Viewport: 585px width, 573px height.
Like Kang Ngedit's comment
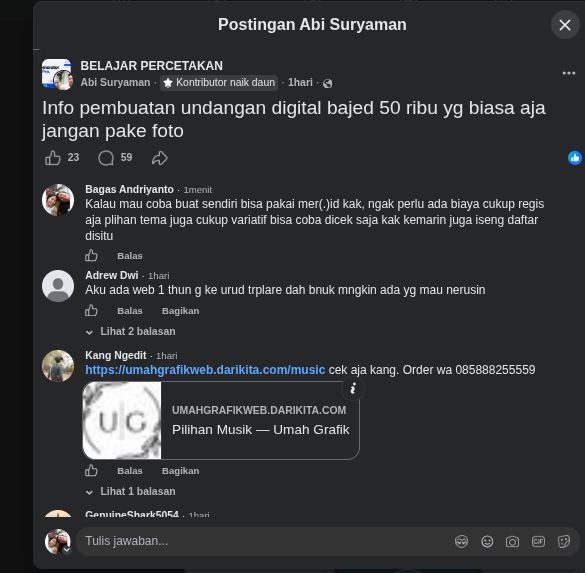coord(91,470)
